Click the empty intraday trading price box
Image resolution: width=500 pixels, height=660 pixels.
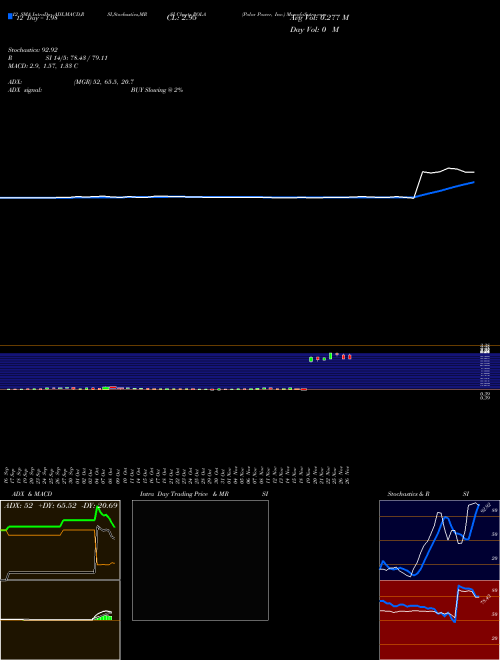point(200,560)
